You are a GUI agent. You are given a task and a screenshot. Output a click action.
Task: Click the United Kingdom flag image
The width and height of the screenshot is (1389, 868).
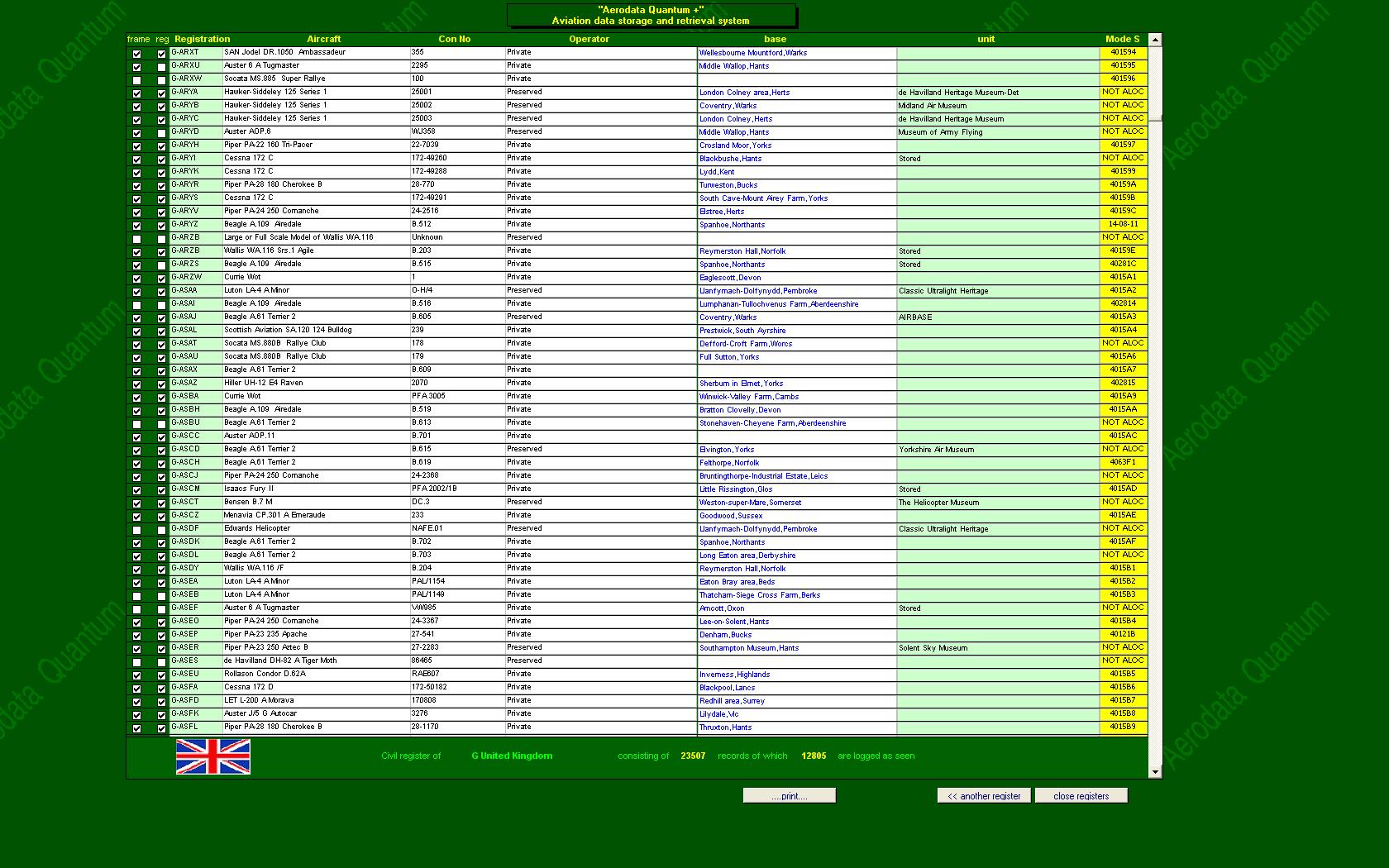point(213,756)
